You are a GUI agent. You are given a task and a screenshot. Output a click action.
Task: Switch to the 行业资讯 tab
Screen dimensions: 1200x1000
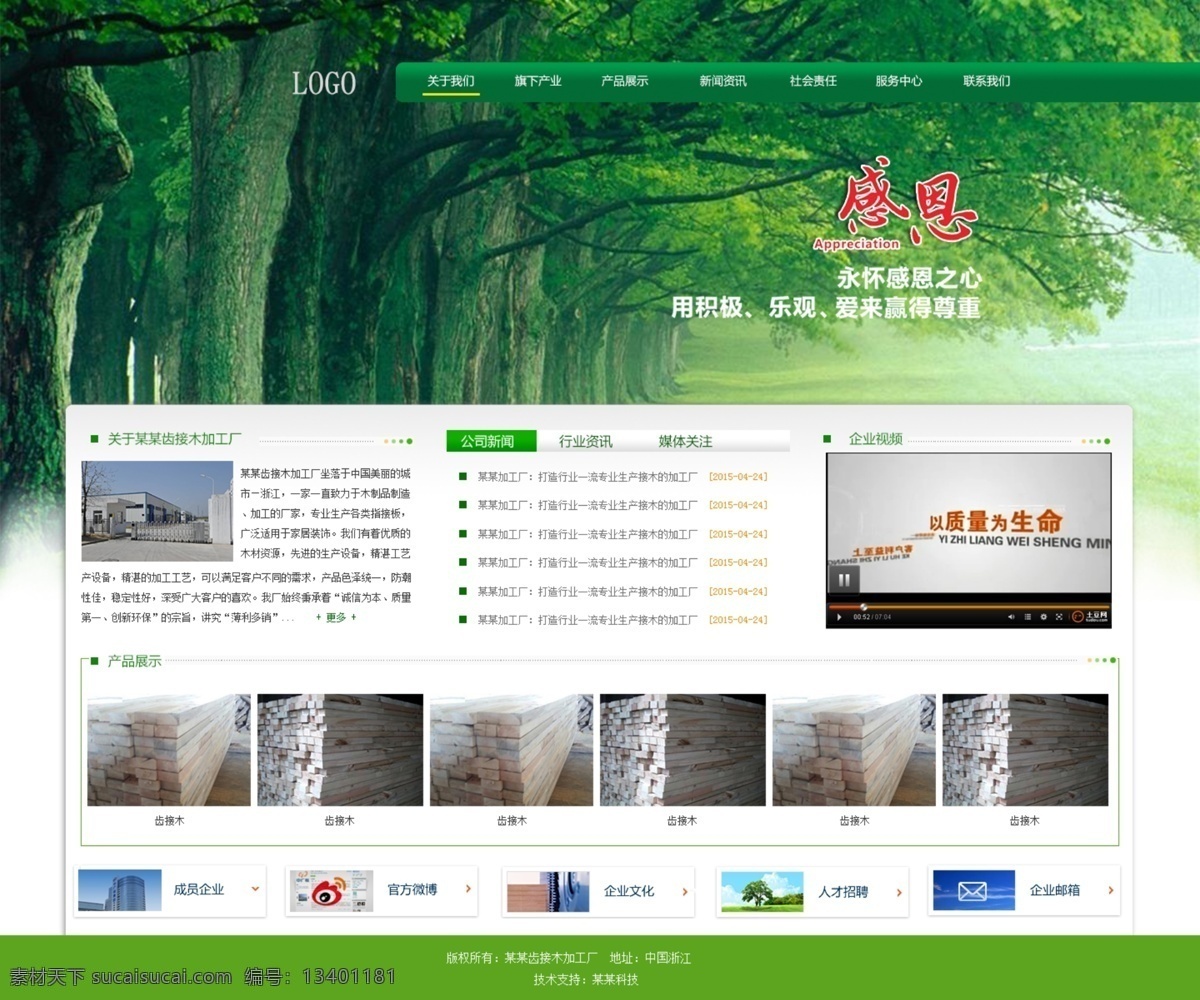(586, 441)
